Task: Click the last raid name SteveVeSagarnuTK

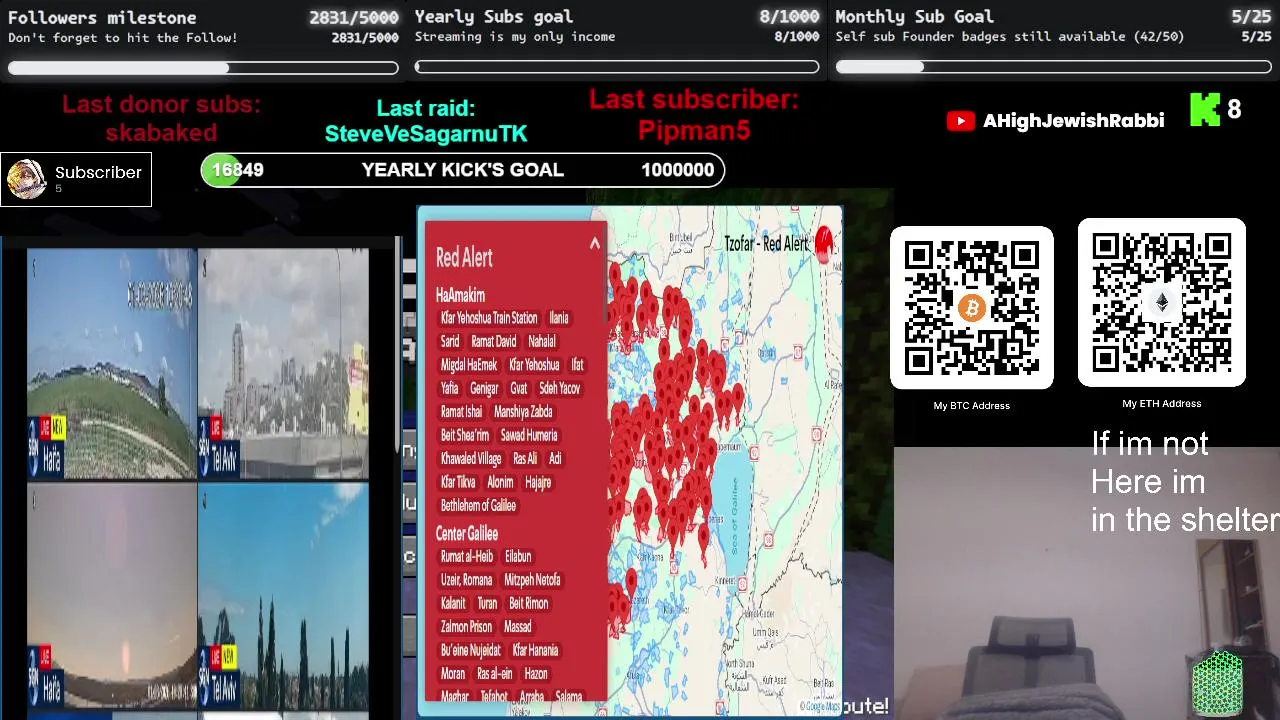Action: 426,133
